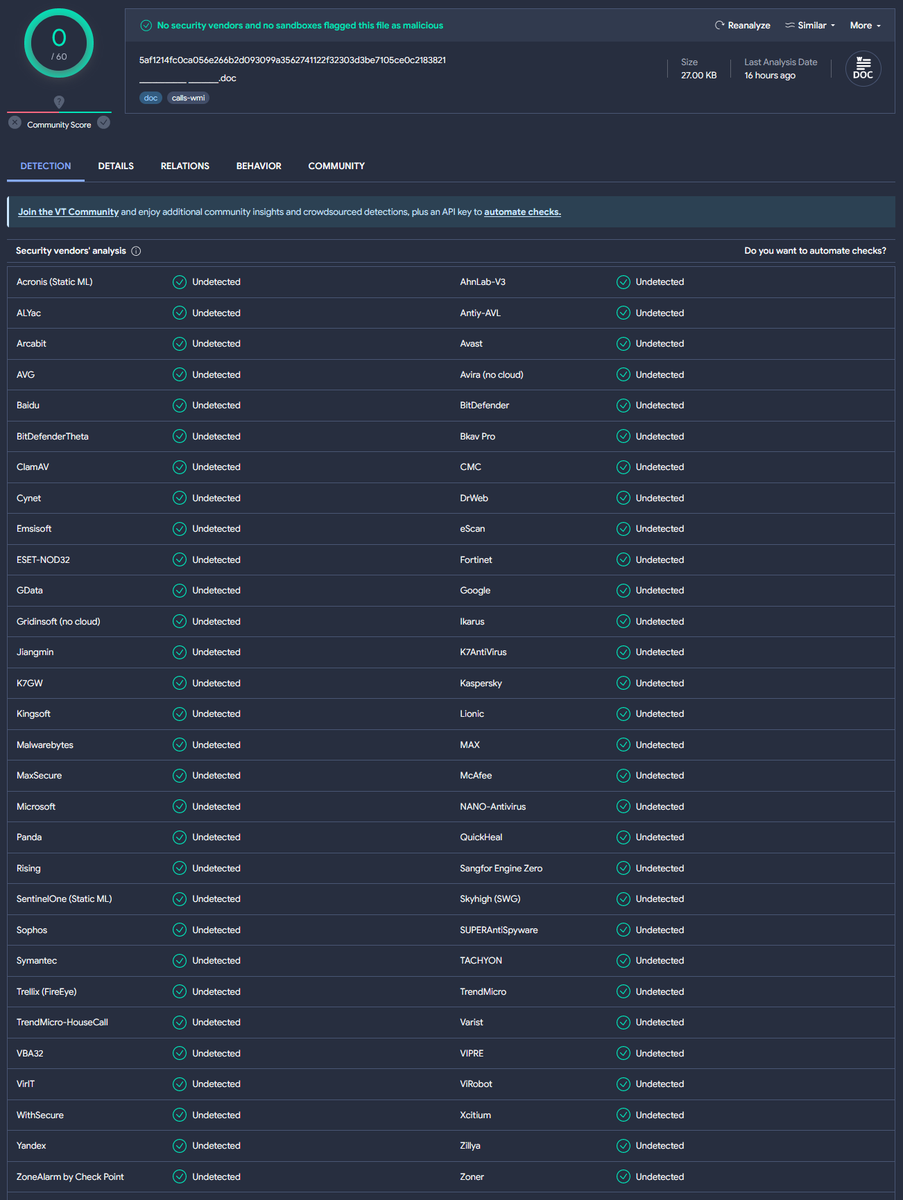Click the 'Avira (no cloud)' vendor name
903x1200 pixels.
pos(492,375)
